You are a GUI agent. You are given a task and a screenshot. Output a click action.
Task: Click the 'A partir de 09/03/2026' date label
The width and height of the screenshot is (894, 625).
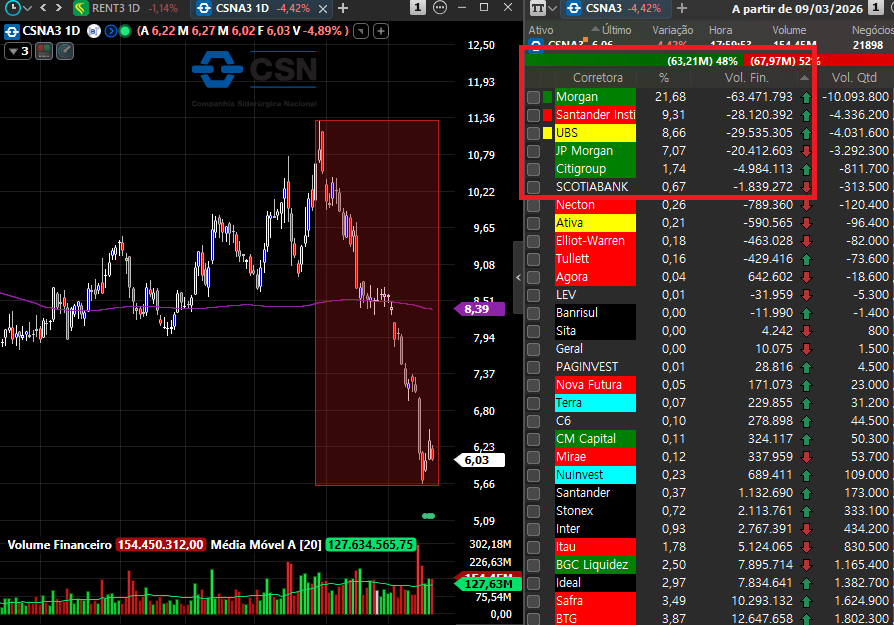pos(797,9)
